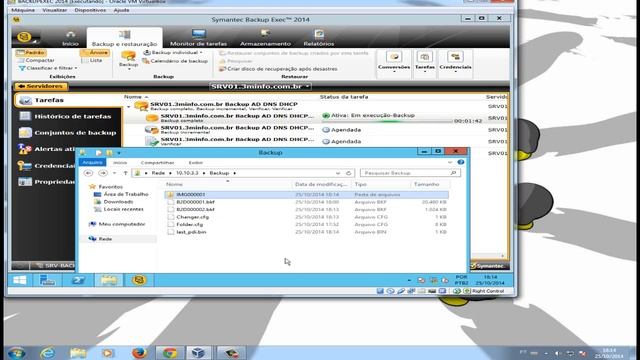
Task: Switch to Lista display mode
Action: pos(92,60)
